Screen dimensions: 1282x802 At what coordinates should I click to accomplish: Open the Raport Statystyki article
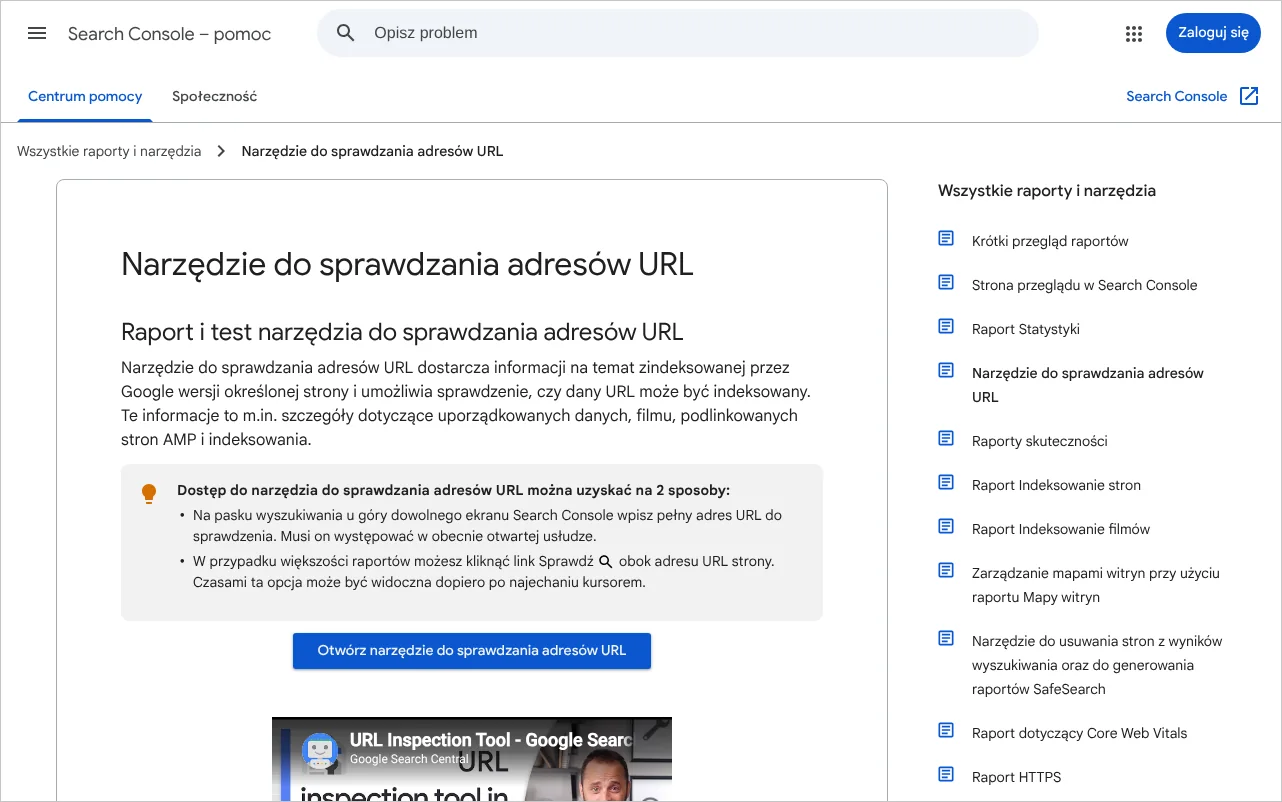[1026, 329]
